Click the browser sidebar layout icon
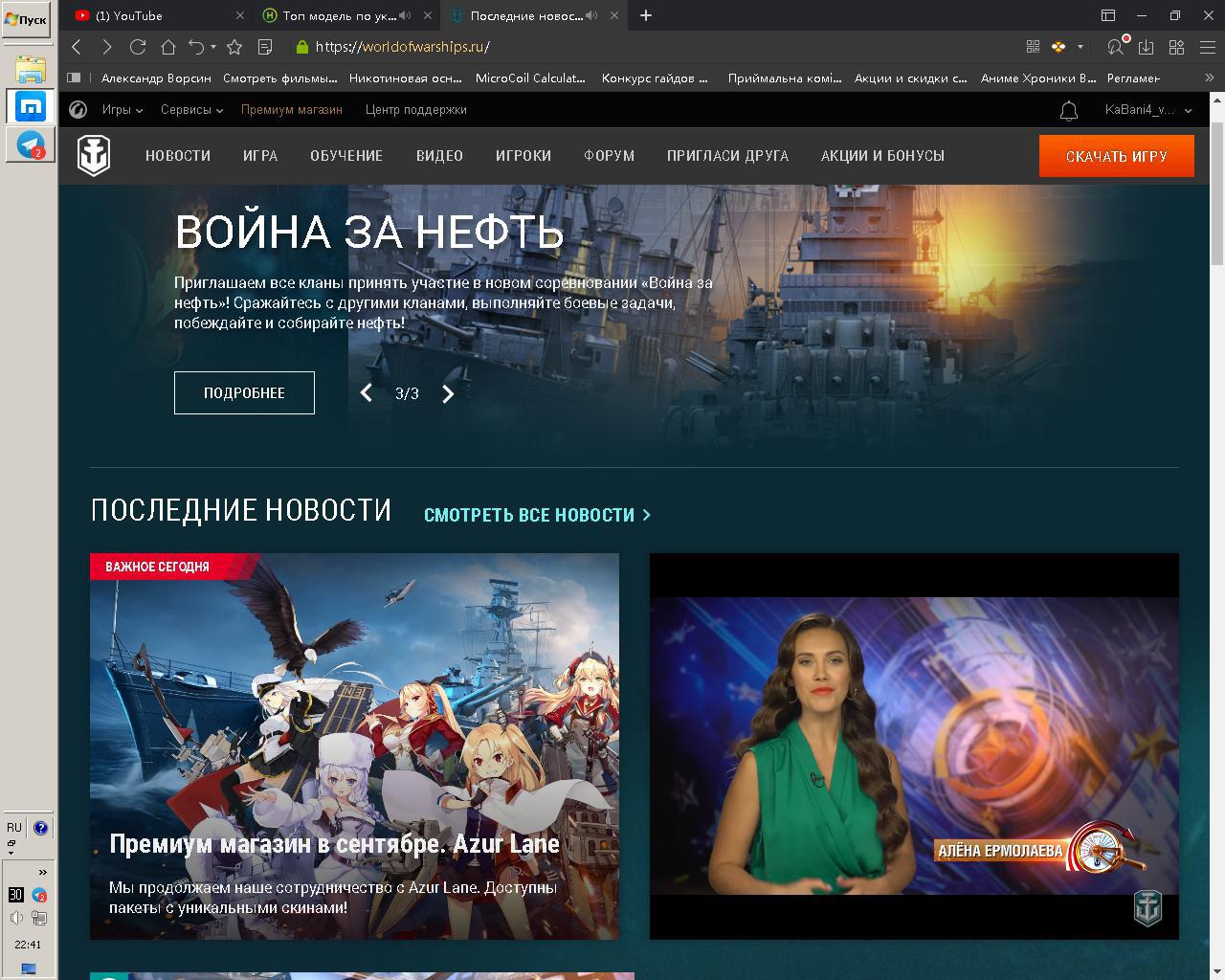The image size is (1225, 980). 1108,15
